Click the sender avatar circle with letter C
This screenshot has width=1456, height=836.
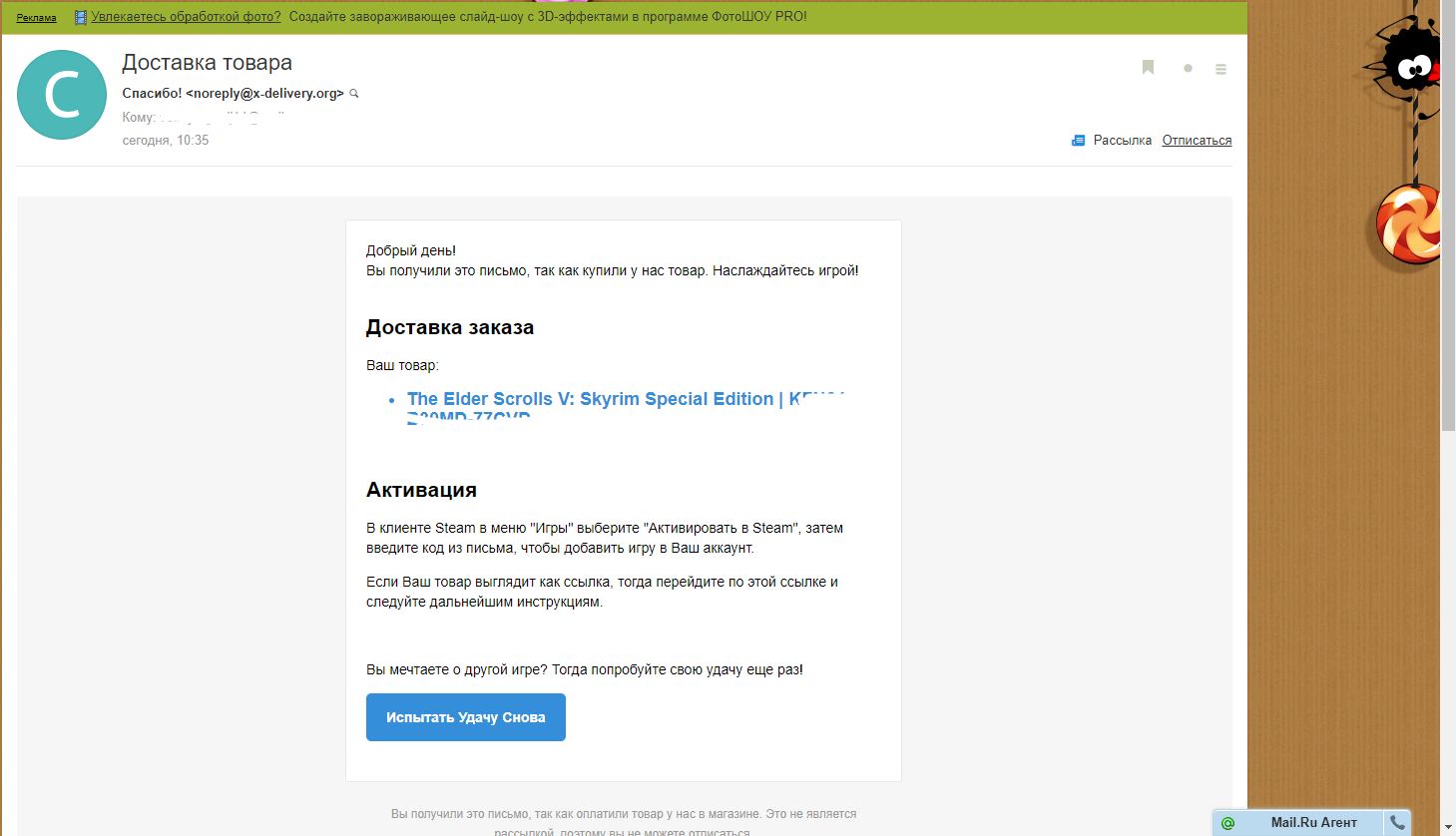[x=62, y=95]
